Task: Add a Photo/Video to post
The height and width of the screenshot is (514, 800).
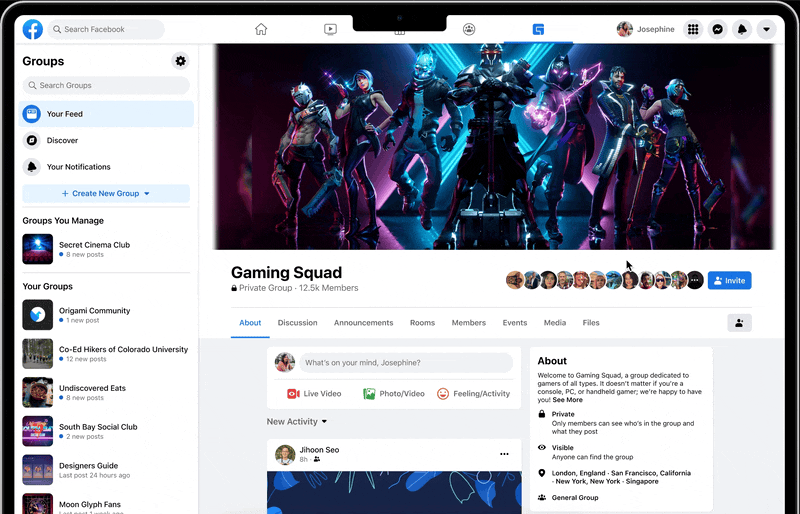Action: tap(394, 394)
